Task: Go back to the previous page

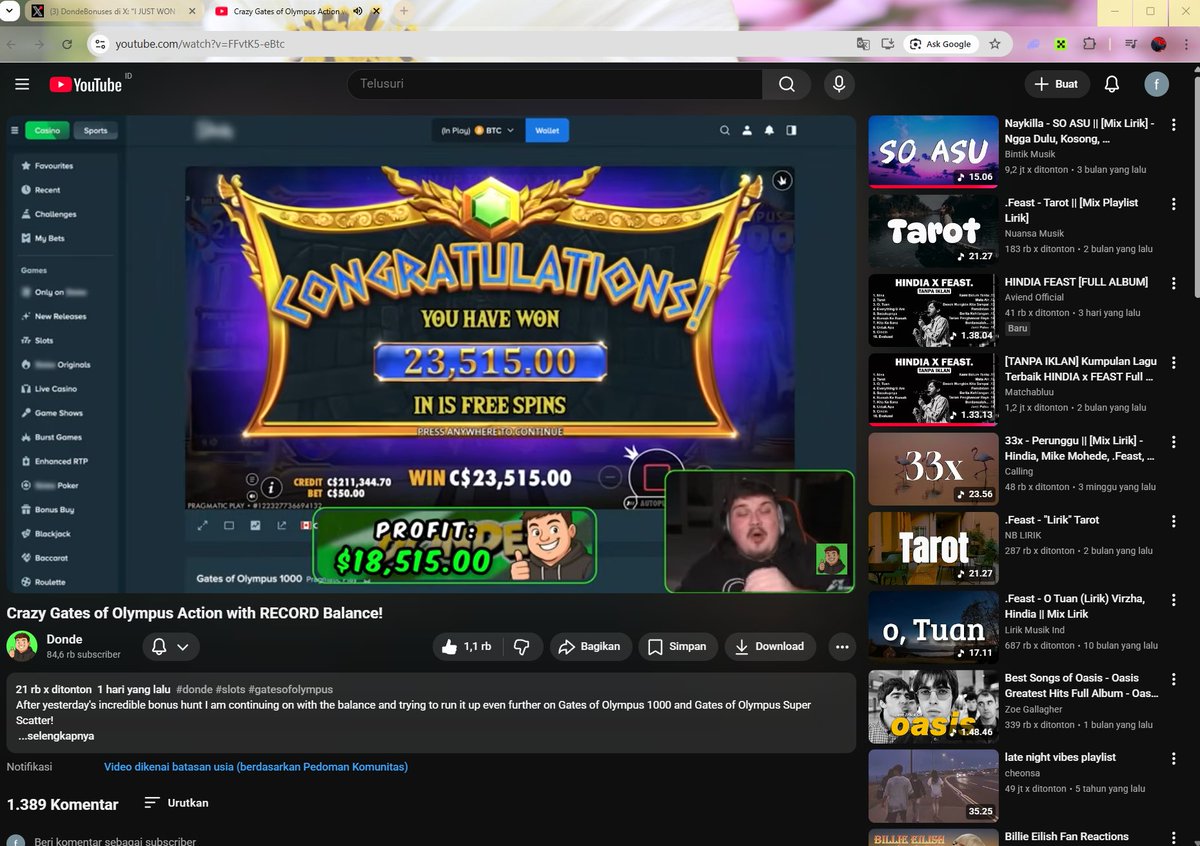Action: (12, 44)
